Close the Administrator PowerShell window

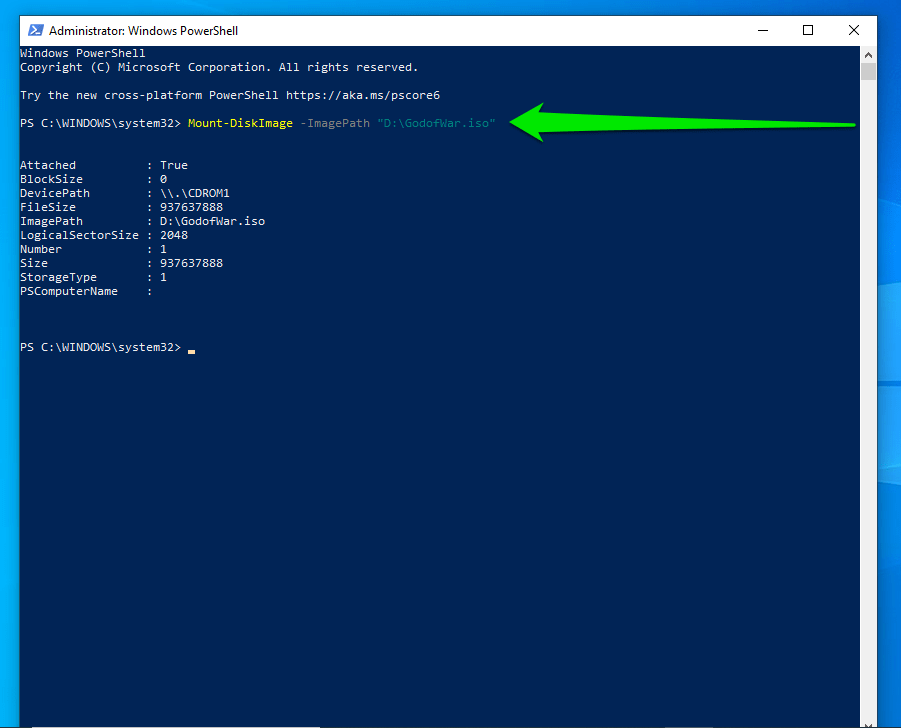(854, 30)
